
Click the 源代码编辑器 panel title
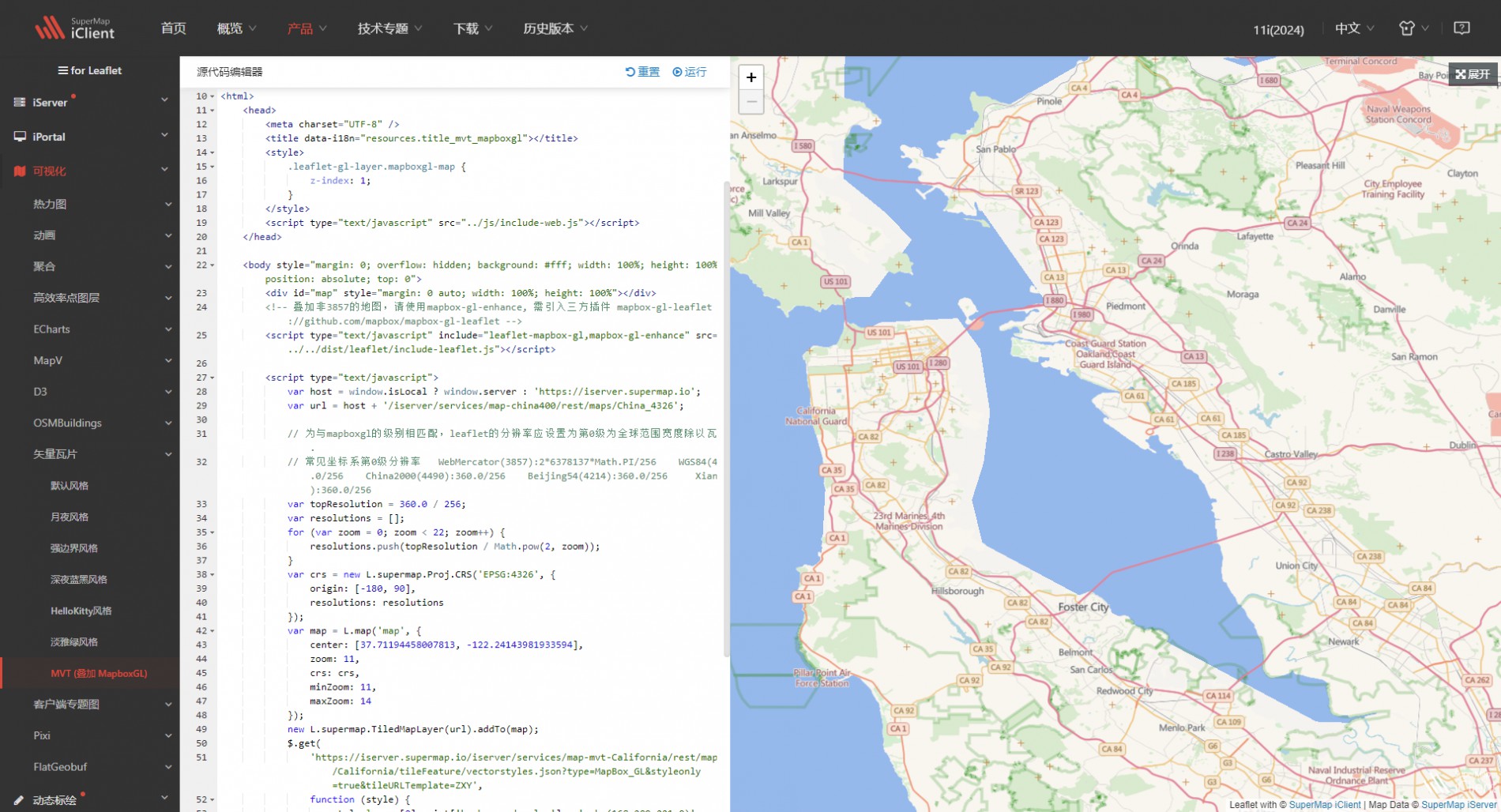coord(230,72)
